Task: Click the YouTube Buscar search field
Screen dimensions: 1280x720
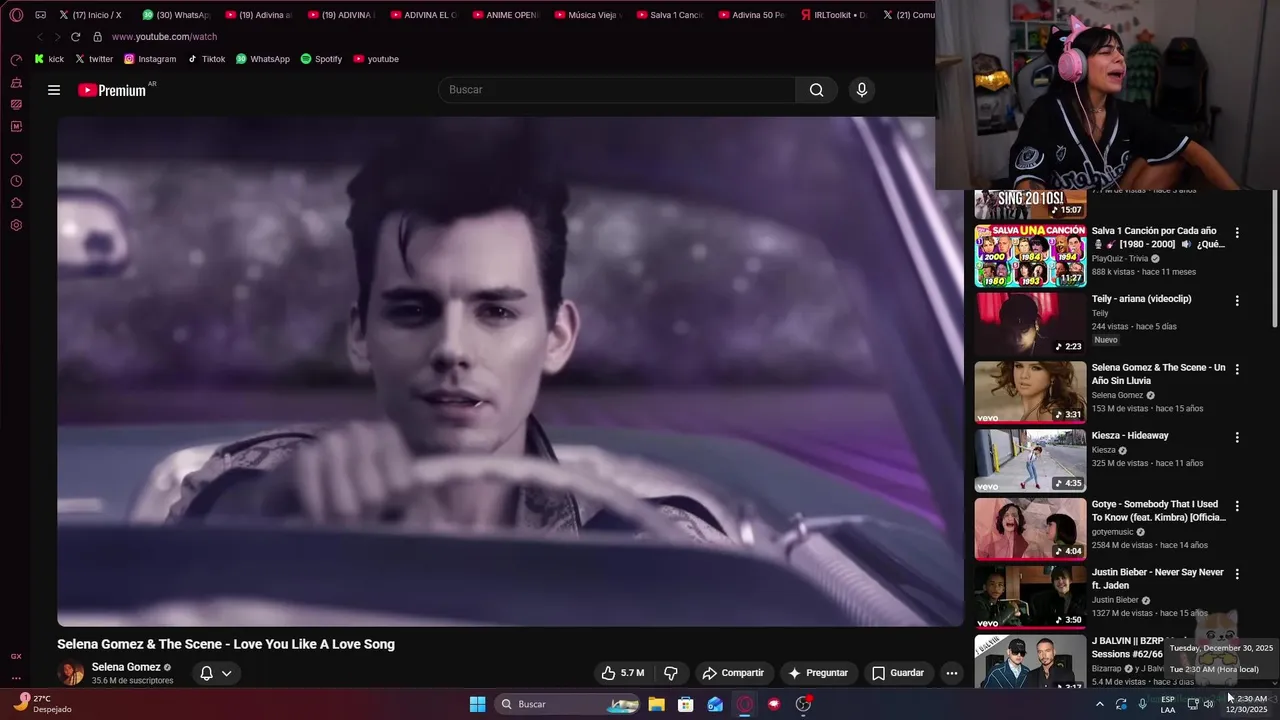Action: click(617, 90)
